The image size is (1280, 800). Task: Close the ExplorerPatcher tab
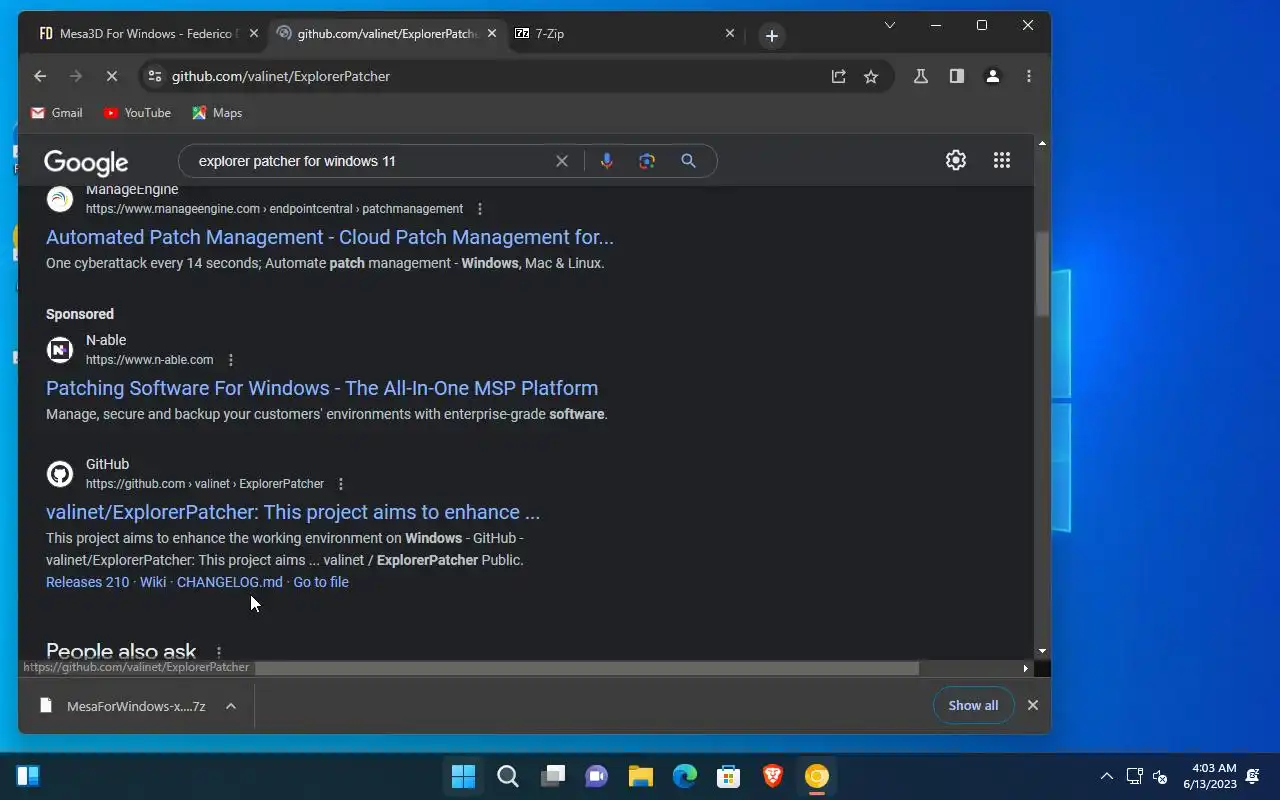tap(492, 34)
